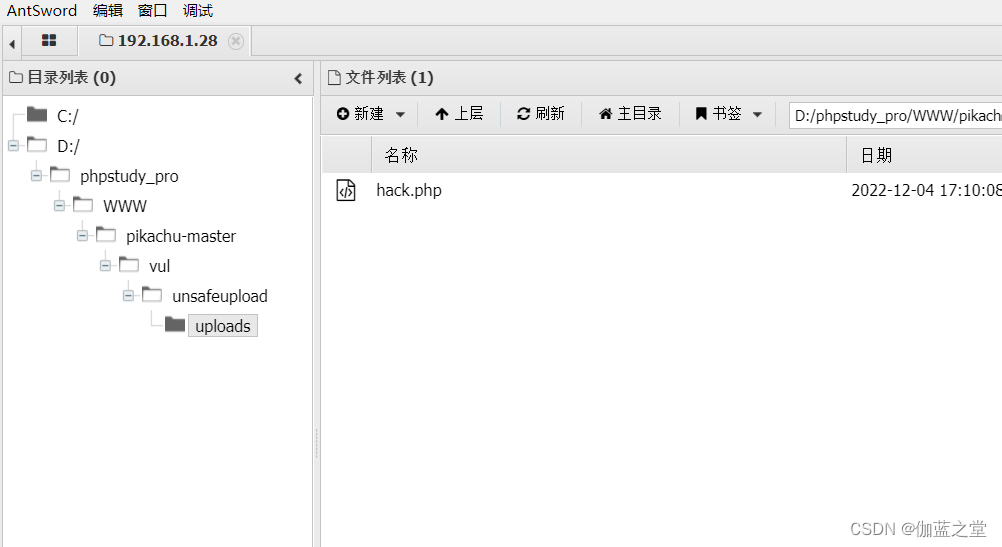Select the phpstudy_pro folder label

click(x=129, y=176)
